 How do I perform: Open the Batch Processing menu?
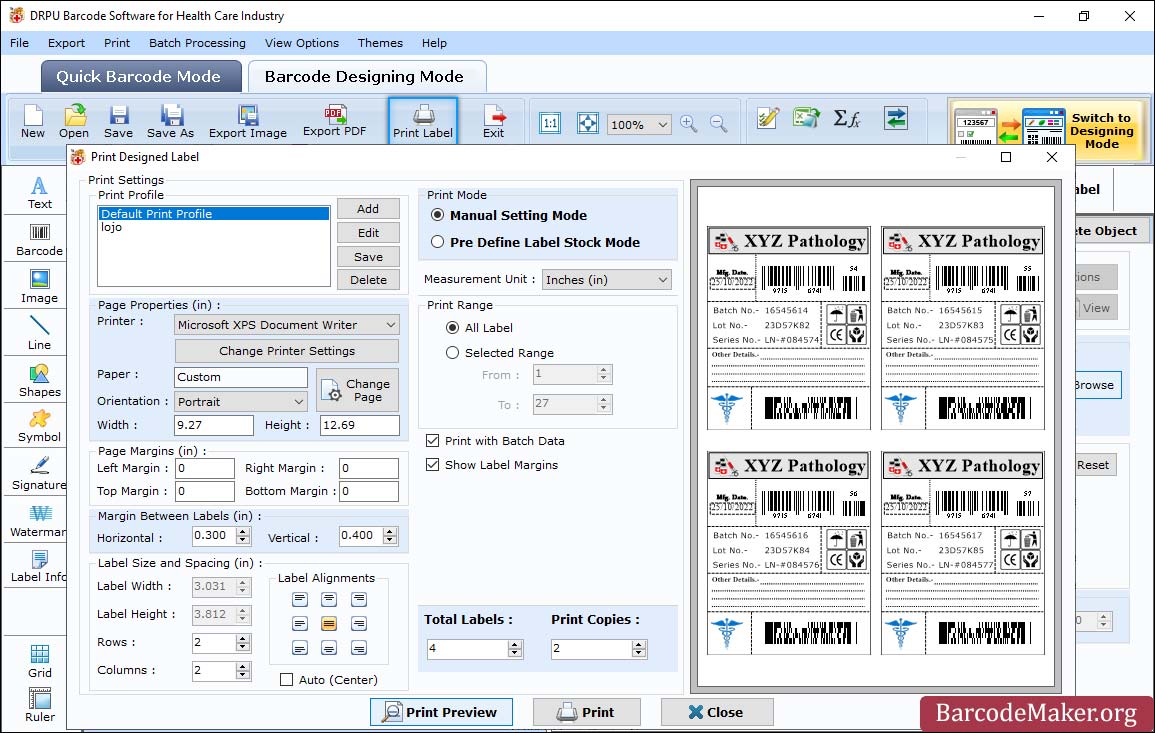pyautogui.click(x=197, y=43)
